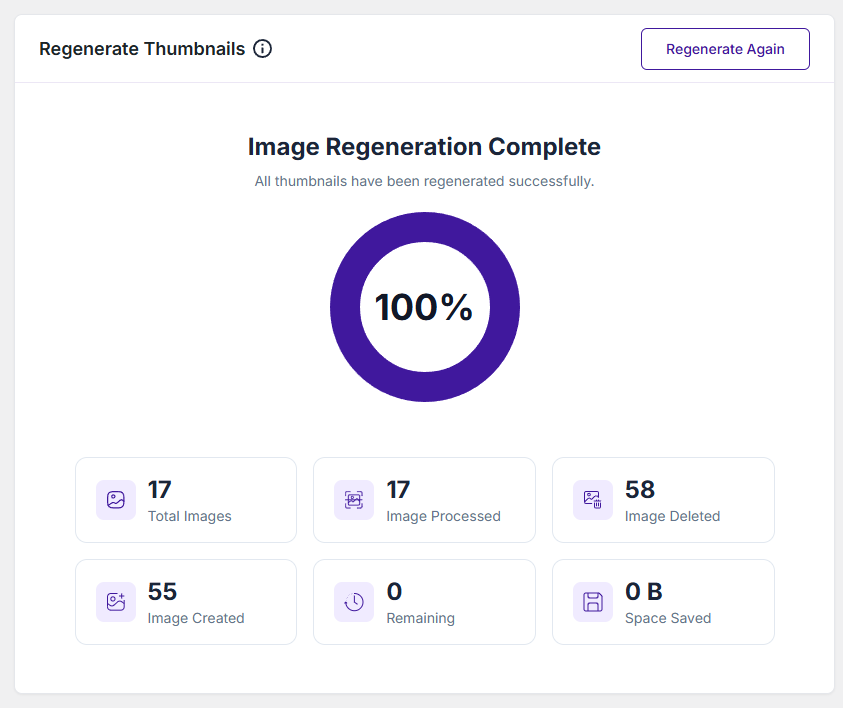The height and width of the screenshot is (708, 843).
Task: Click the Regenerate Thumbnails heading text
Action: click(142, 49)
